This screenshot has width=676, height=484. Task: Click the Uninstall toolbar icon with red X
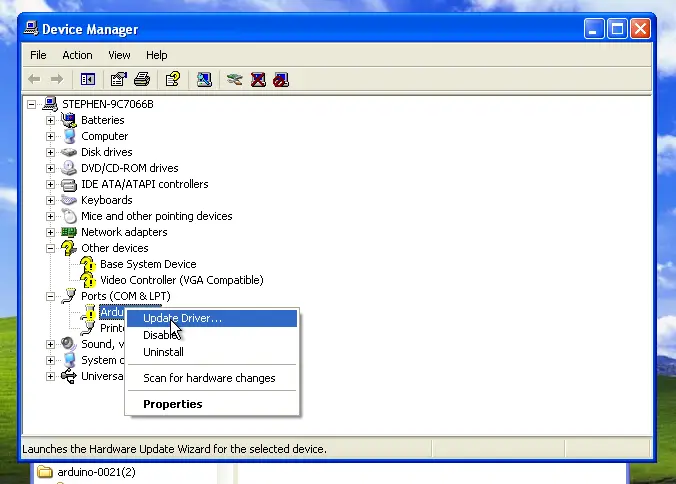tap(258, 79)
